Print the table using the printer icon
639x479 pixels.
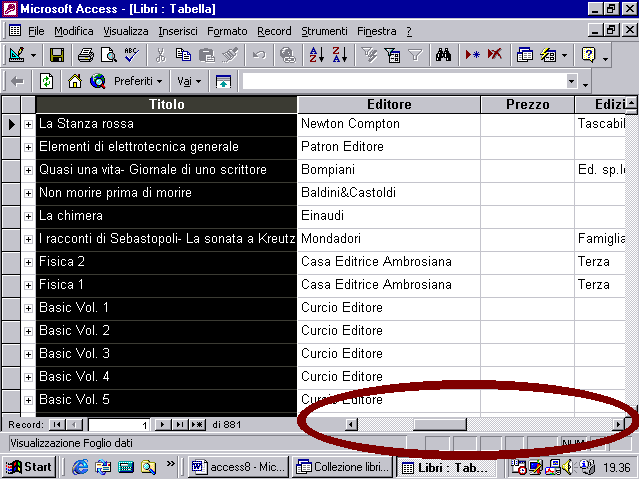pyautogui.click(x=86, y=55)
